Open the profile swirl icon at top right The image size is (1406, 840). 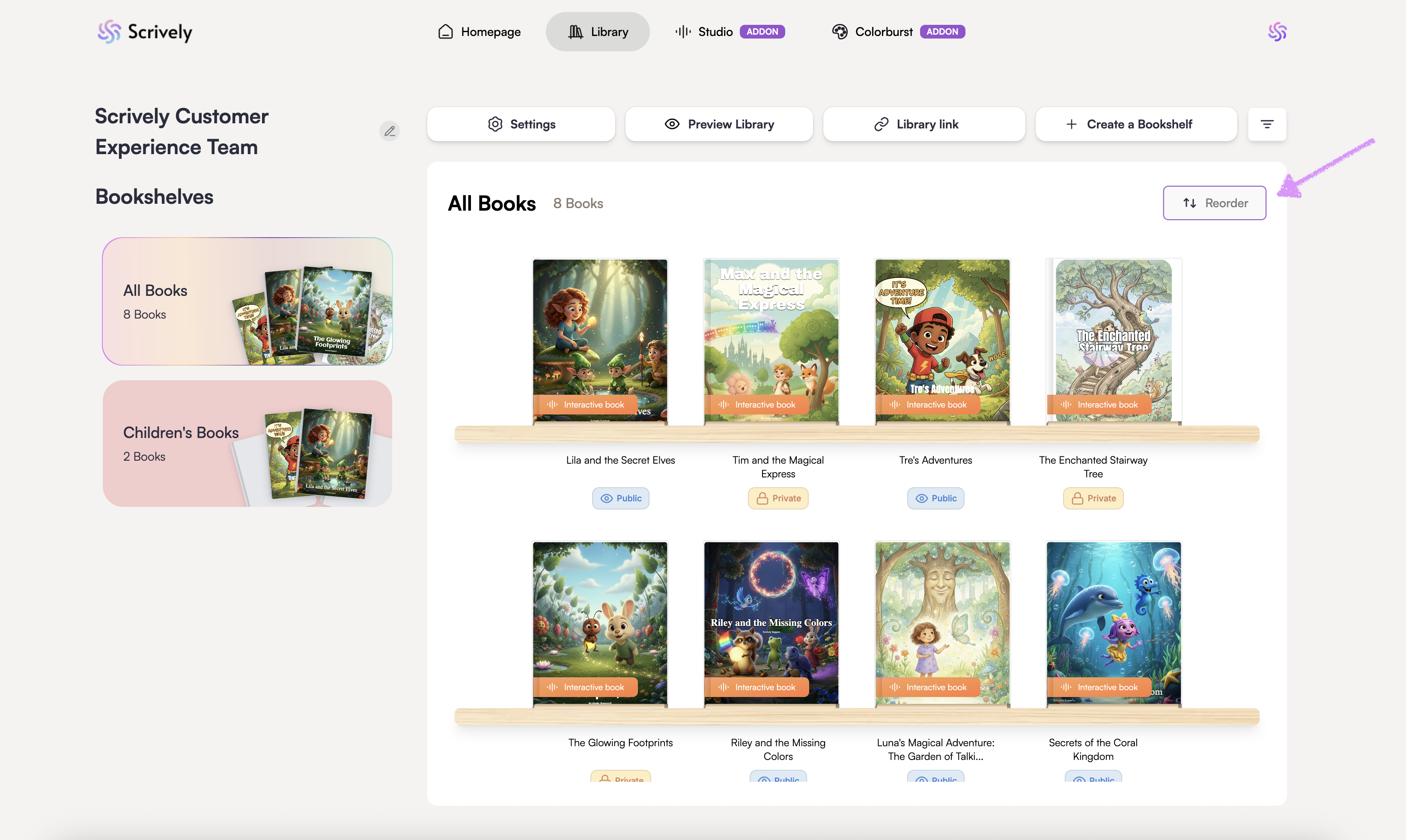click(1277, 32)
